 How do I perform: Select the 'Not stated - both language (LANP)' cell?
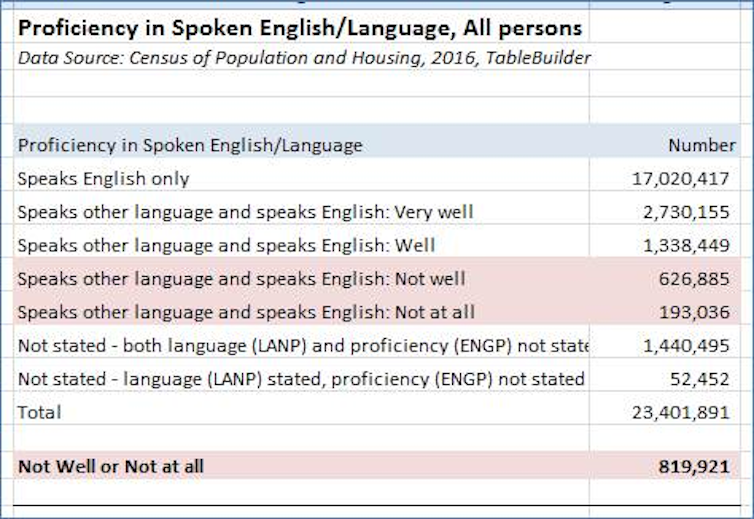[x=300, y=346]
